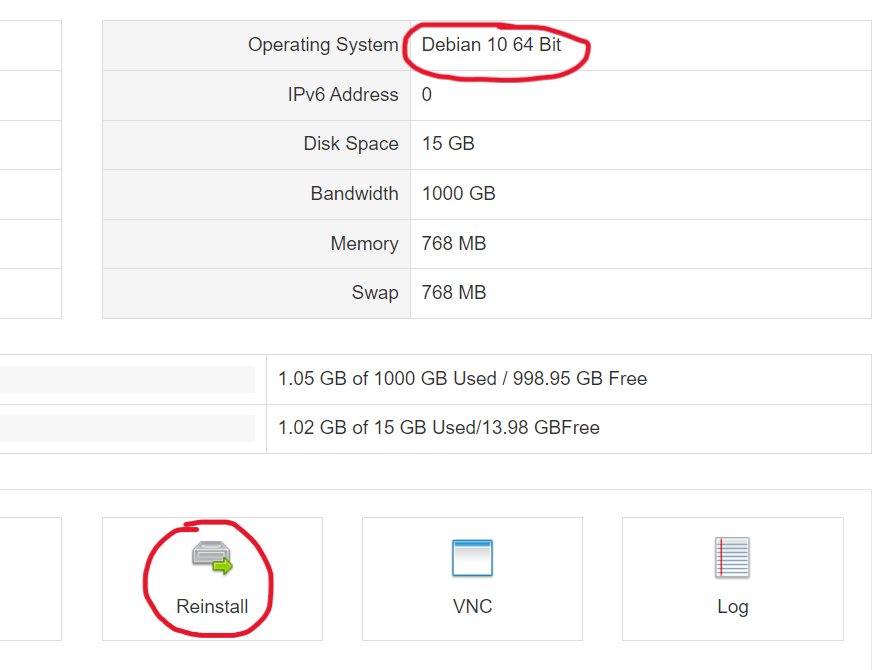Select the 1000 GB bandwidth value
Viewport: 891px width, 670px height.
pyautogui.click(x=458, y=194)
